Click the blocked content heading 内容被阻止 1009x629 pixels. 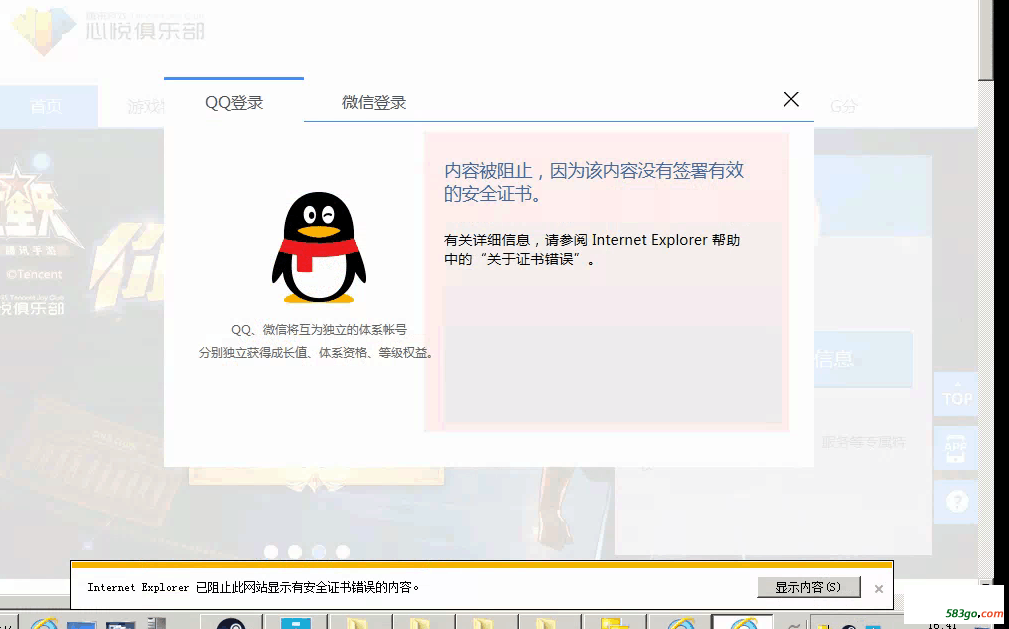pyautogui.click(x=593, y=182)
